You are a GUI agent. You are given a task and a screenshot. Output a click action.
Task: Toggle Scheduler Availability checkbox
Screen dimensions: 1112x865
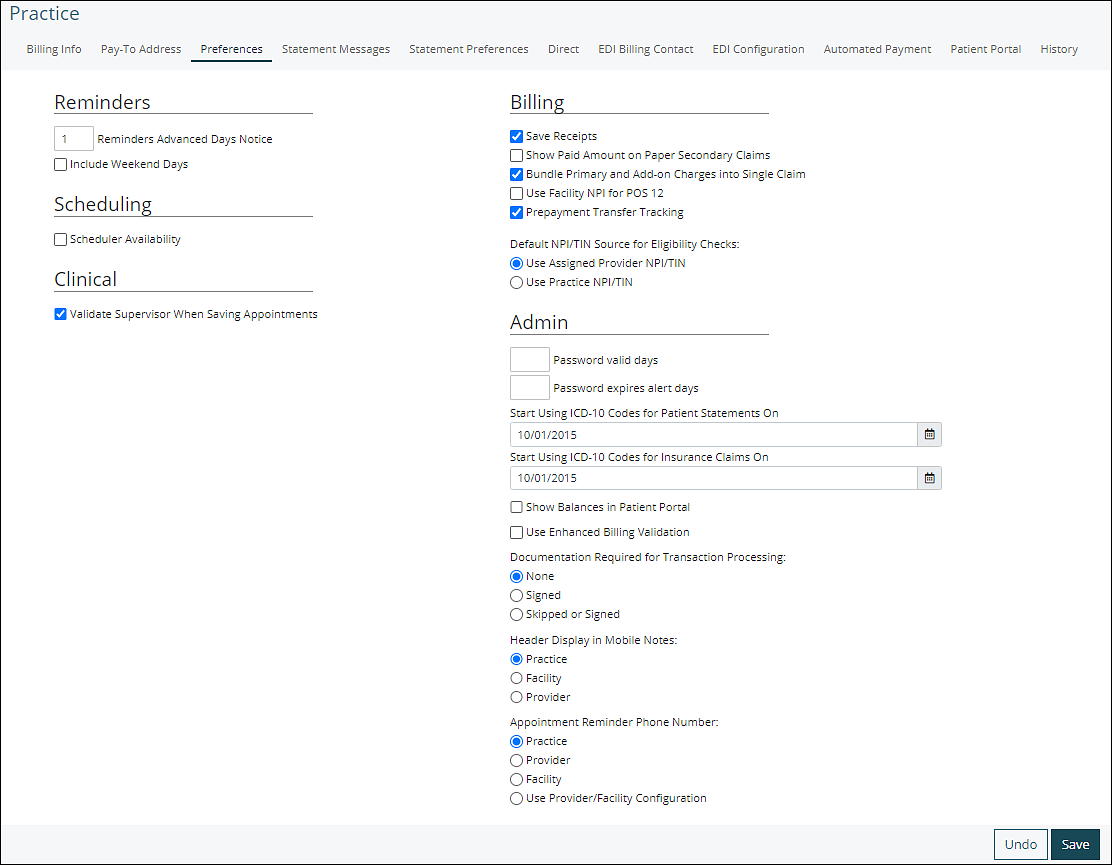(61, 240)
